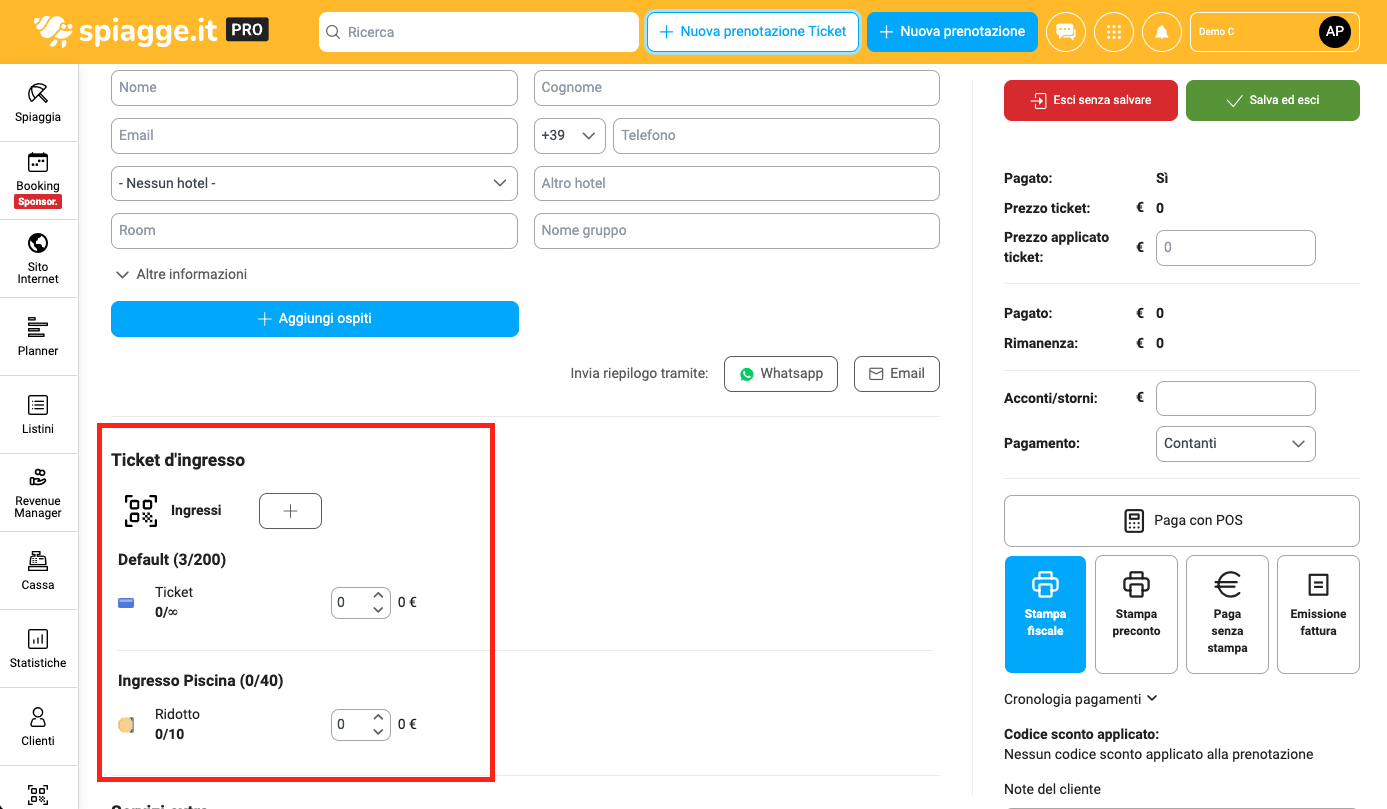This screenshot has height=809, width=1387.
Task: Click the Nessun codice sconto applicato text
Action: (x=1158, y=754)
